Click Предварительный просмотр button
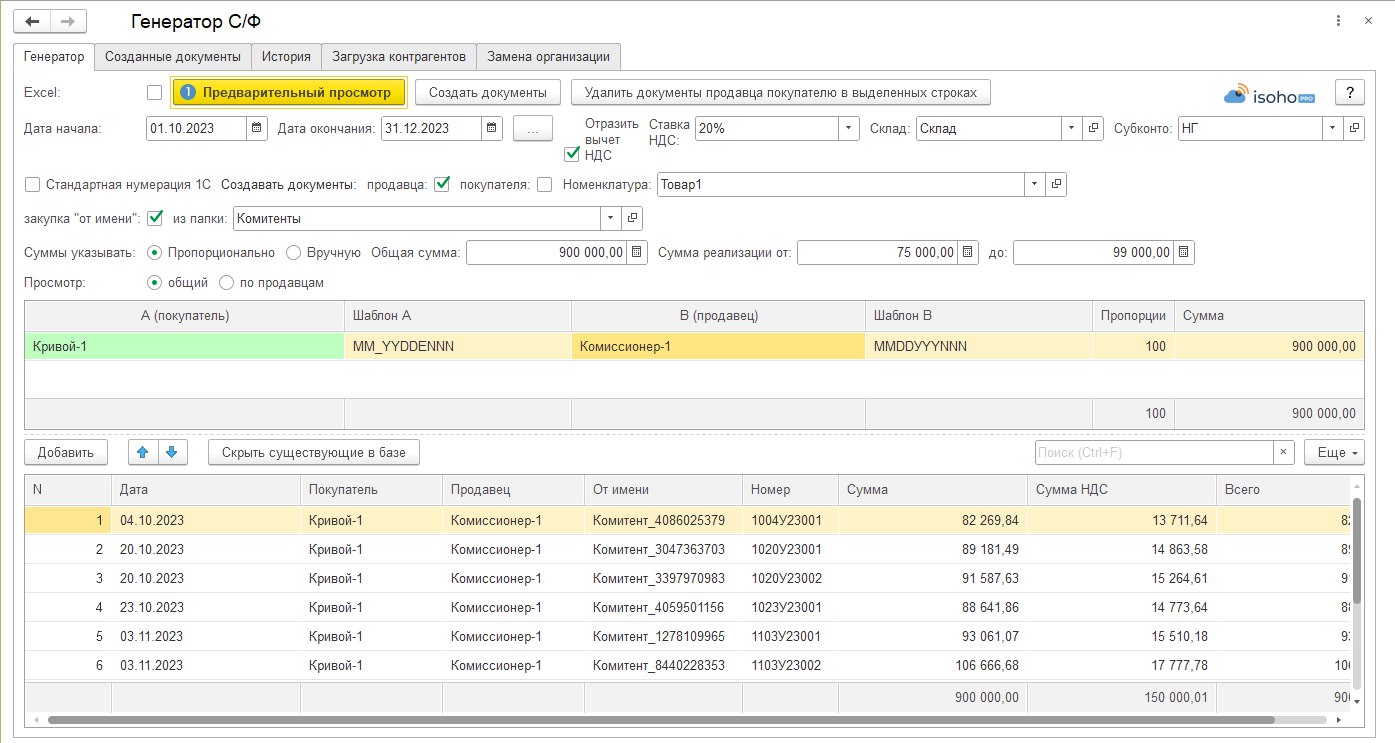Image resolution: width=1395 pixels, height=743 pixels. pos(288,92)
